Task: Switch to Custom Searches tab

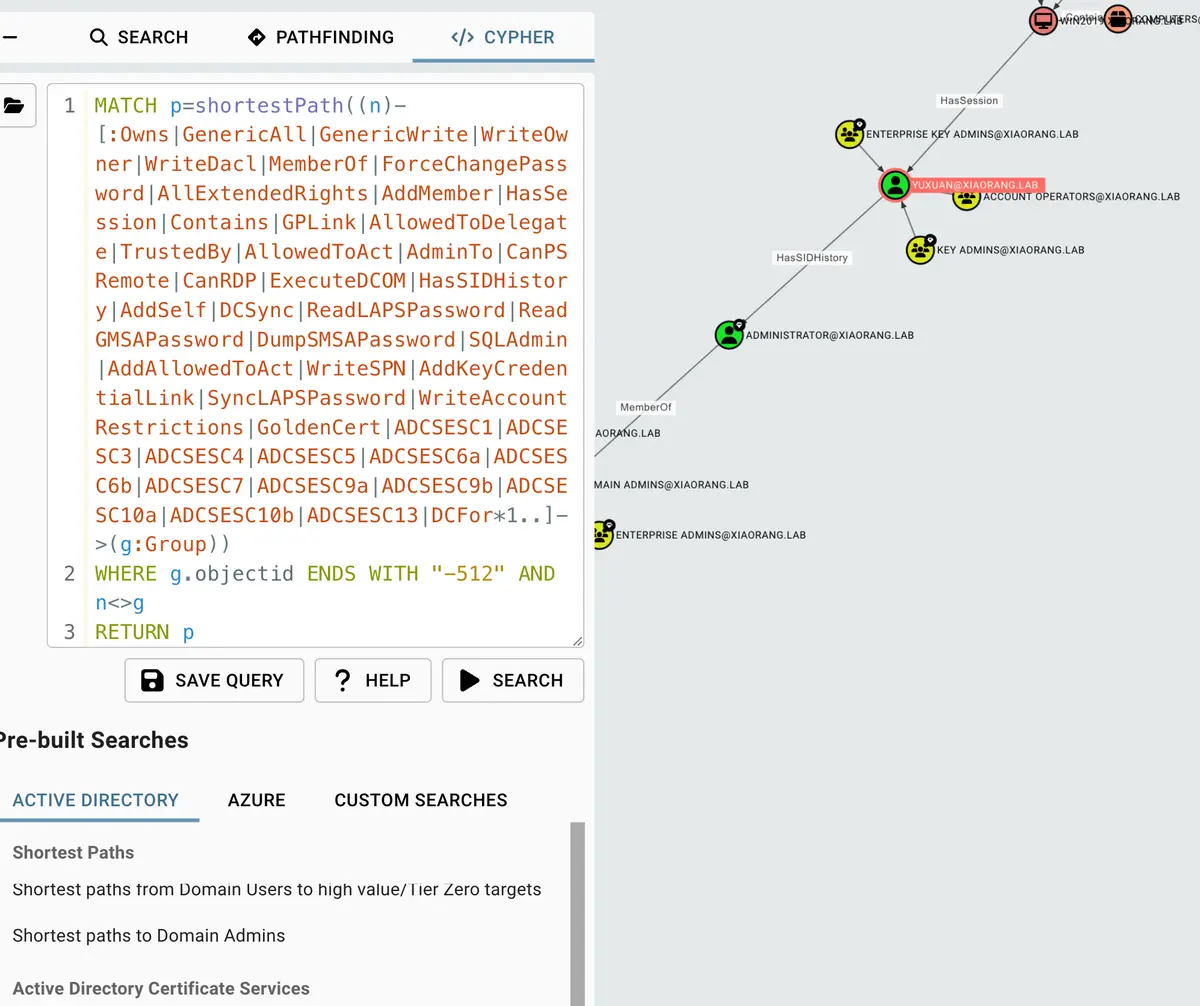Action: (421, 800)
